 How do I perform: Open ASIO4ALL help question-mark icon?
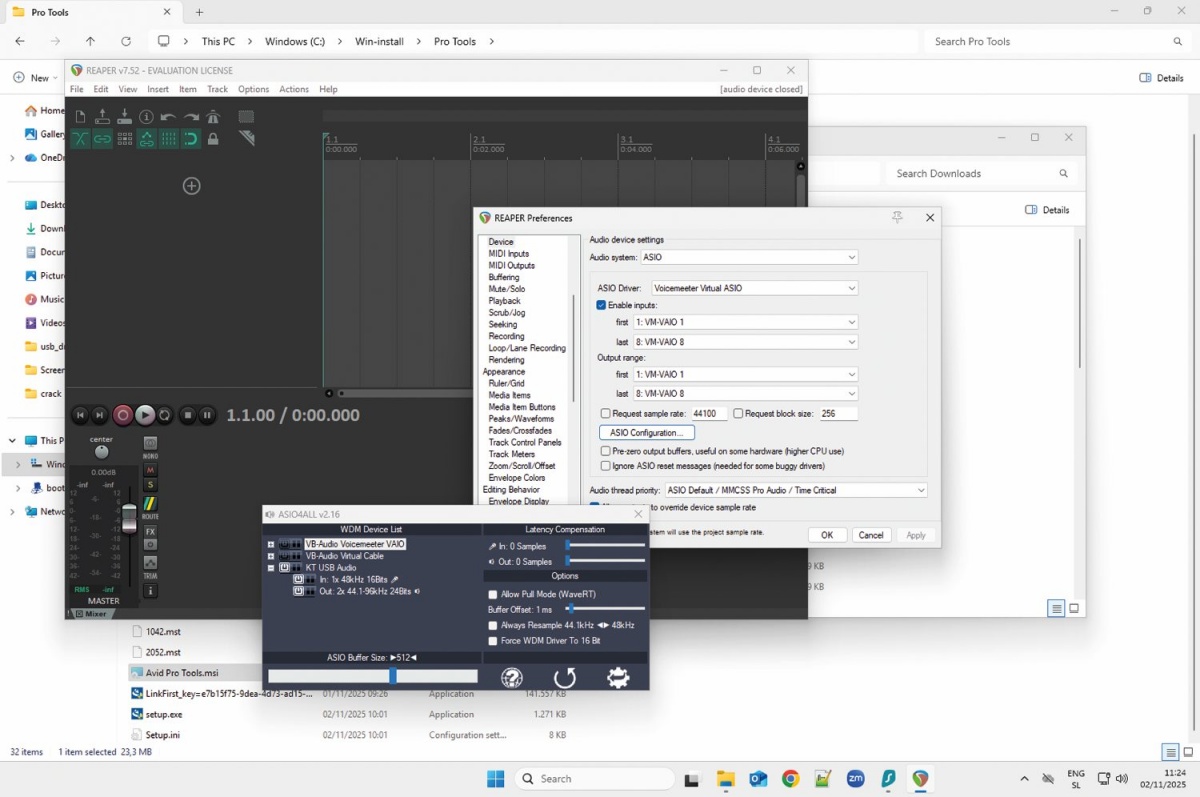point(512,678)
